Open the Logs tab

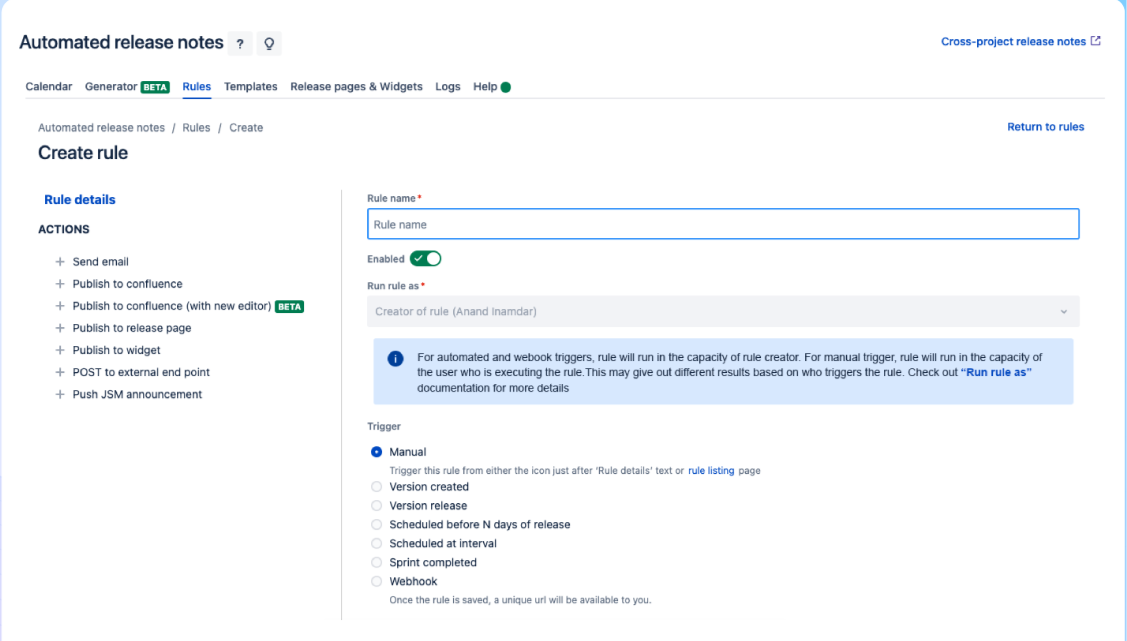(448, 87)
